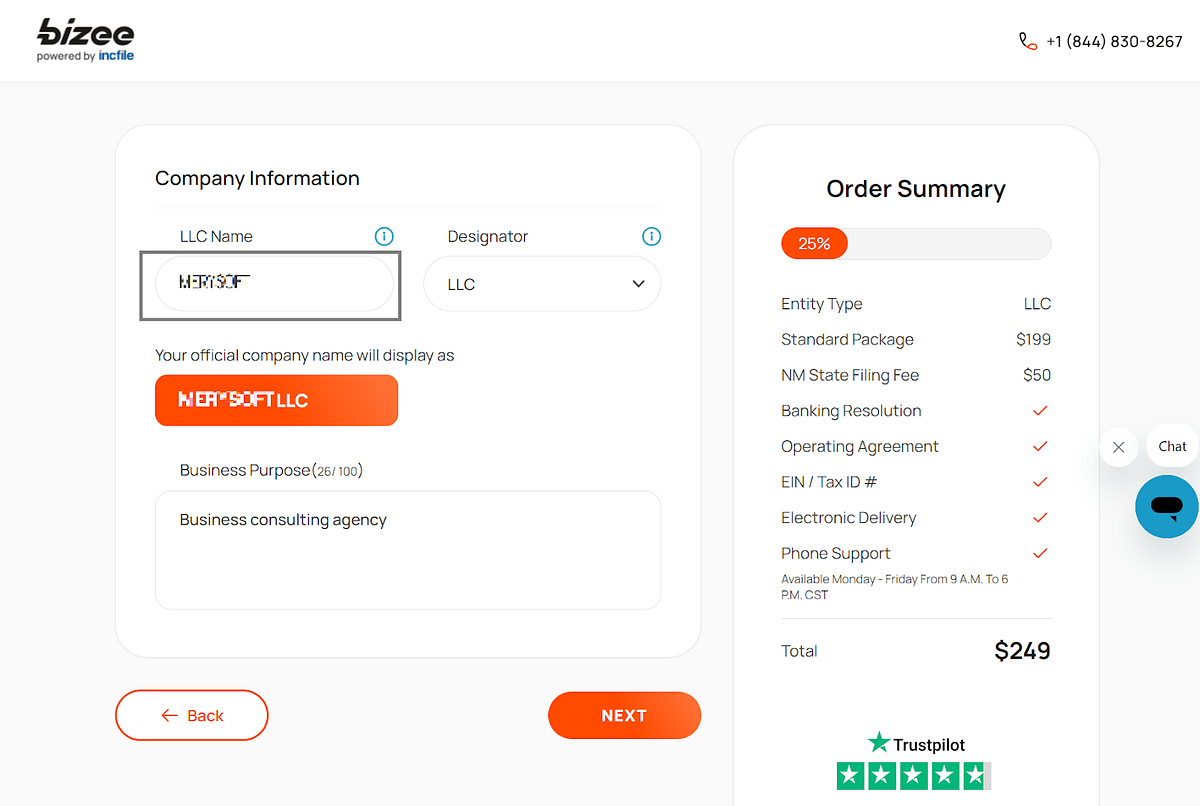1200x806 pixels.
Task: Open the blue chat bubble icon
Action: (1166, 507)
